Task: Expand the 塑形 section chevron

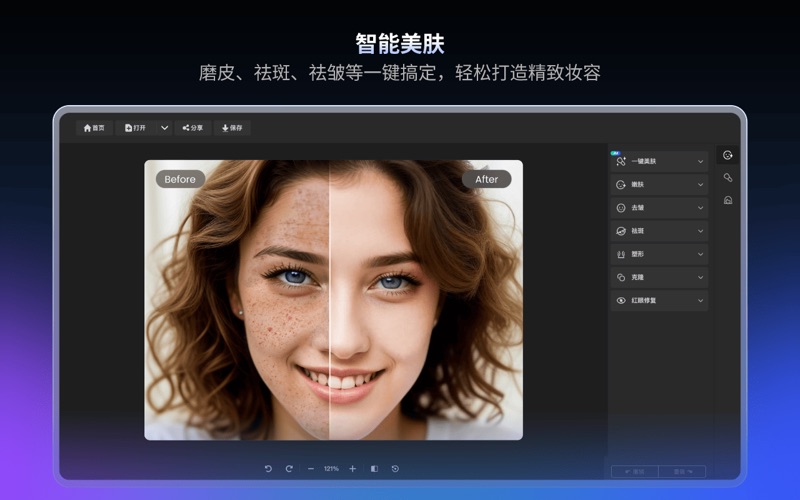Action: [x=700, y=254]
